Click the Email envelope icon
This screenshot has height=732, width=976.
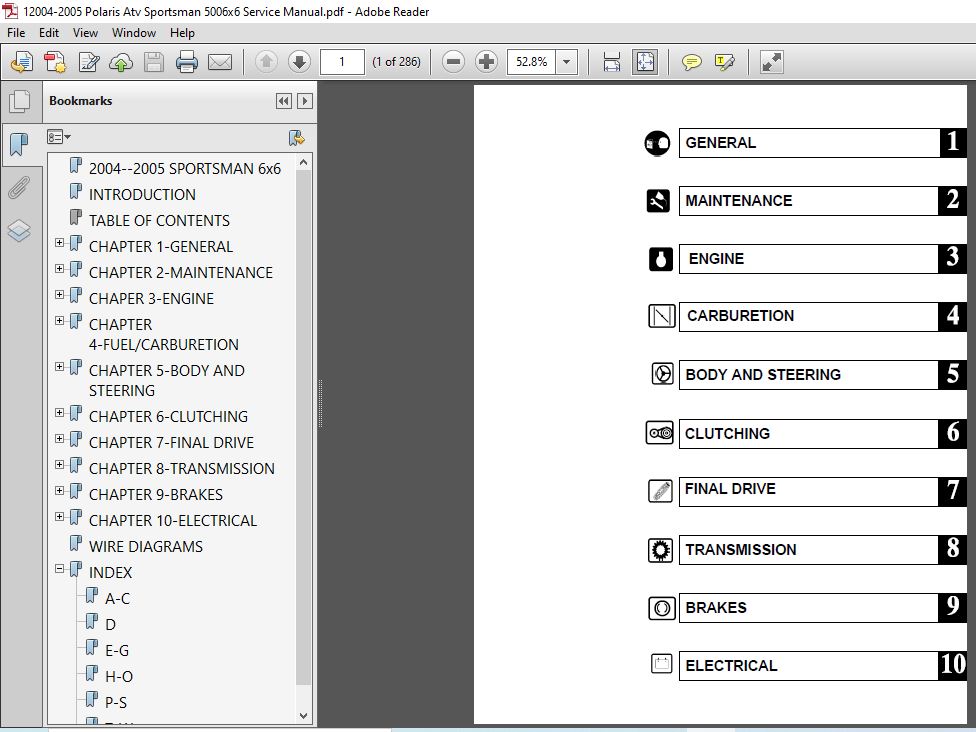[x=220, y=62]
